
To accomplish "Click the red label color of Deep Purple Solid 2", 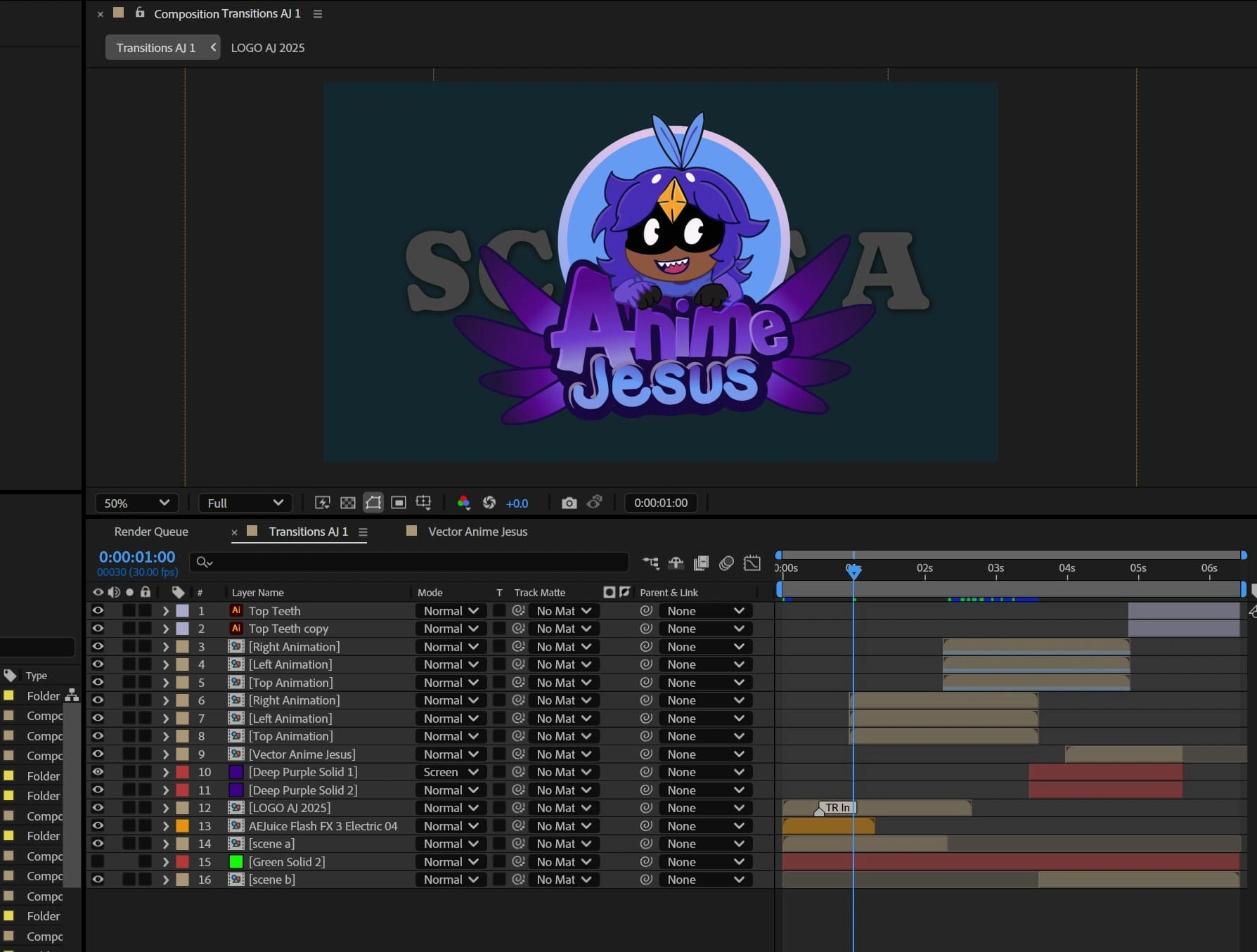I will click(x=182, y=790).
